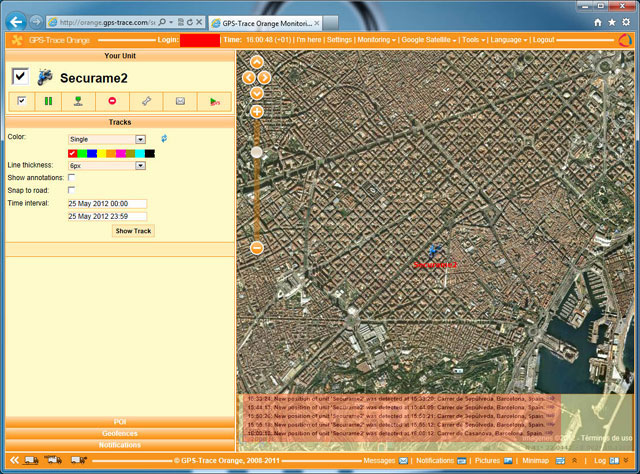Select the red track color swatch
Screen dimensions: 640x474
point(73,153)
